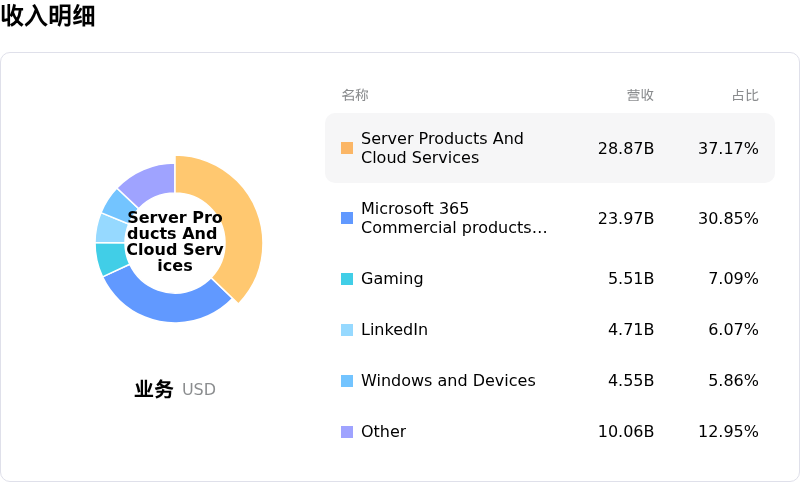Screen dimensions: 800x482
Task: Click purple Other legend swatch
Action: pyautogui.click(x=347, y=432)
